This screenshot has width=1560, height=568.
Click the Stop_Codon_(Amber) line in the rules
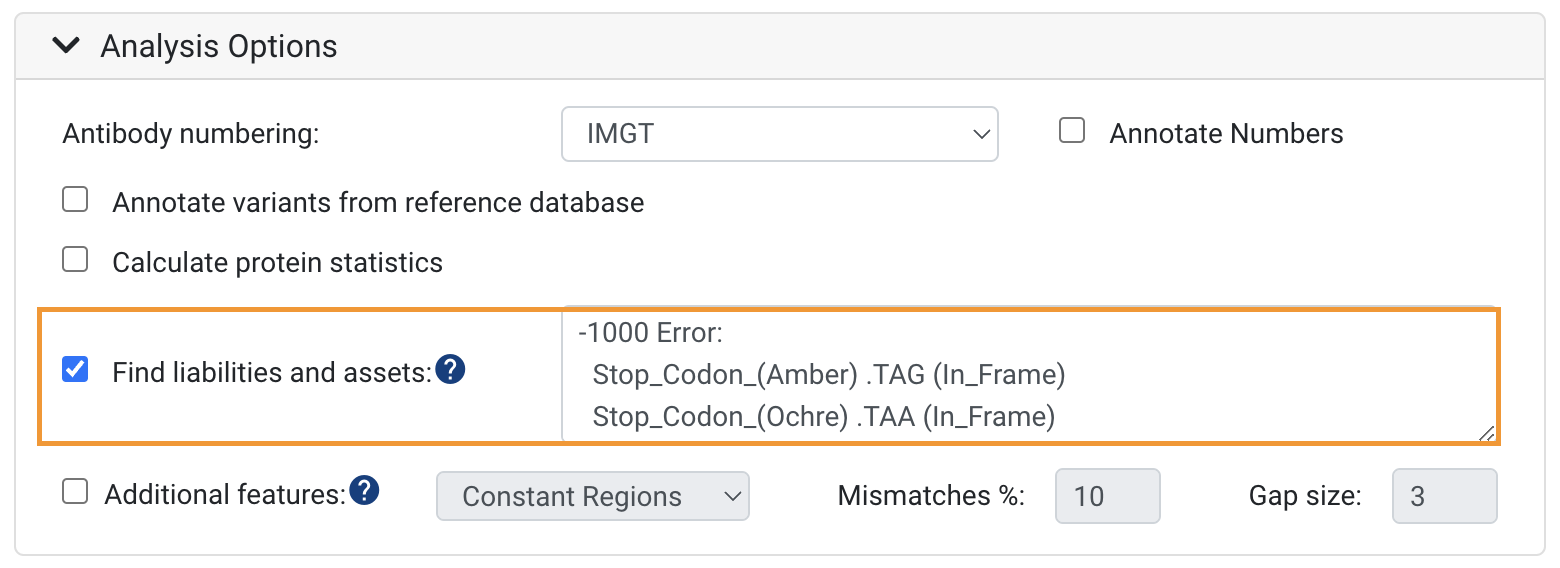[829, 375]
